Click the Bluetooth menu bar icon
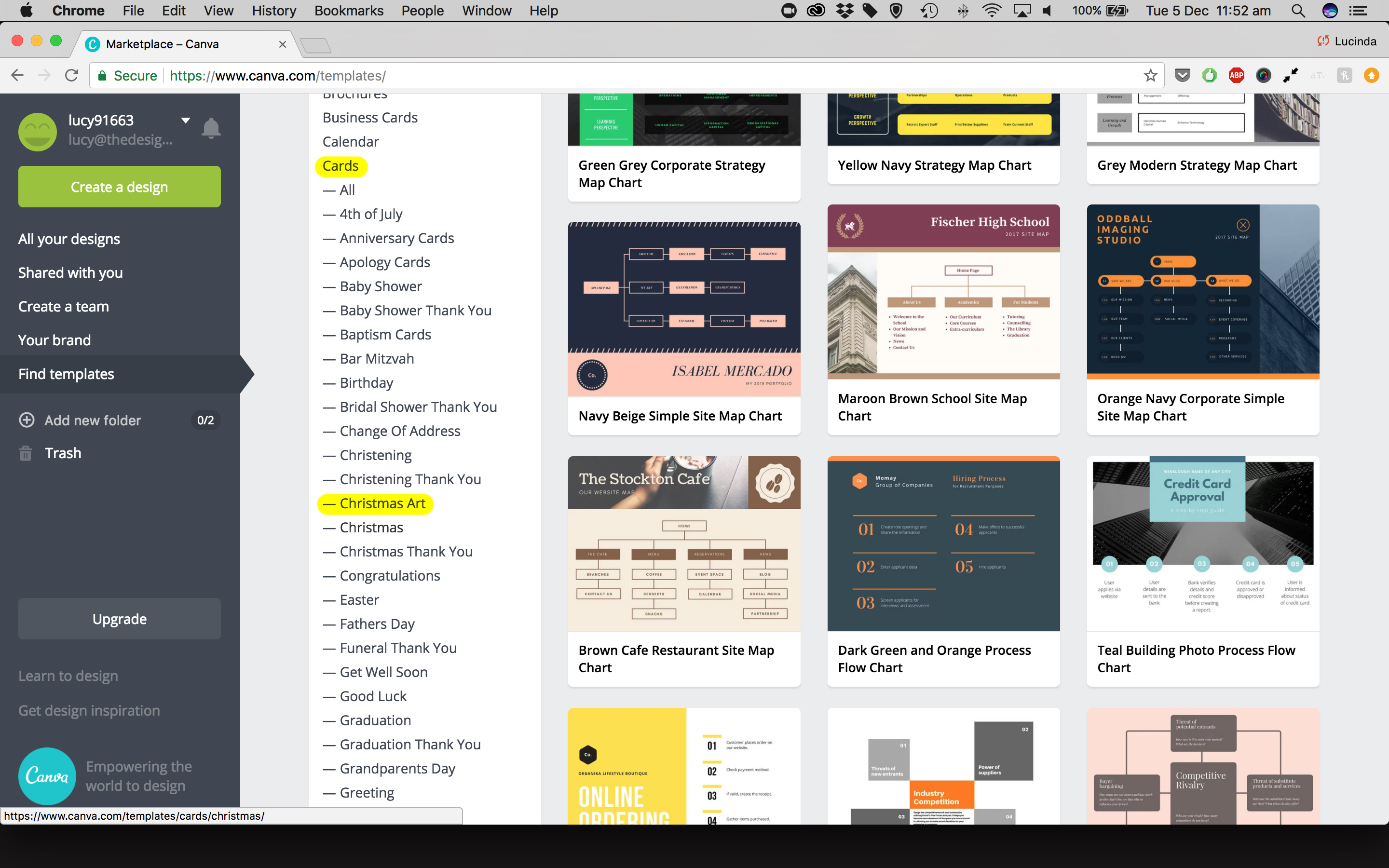The height and width of the screenshot is (868, 1389). pyautogui.click(x=963, y=11)
